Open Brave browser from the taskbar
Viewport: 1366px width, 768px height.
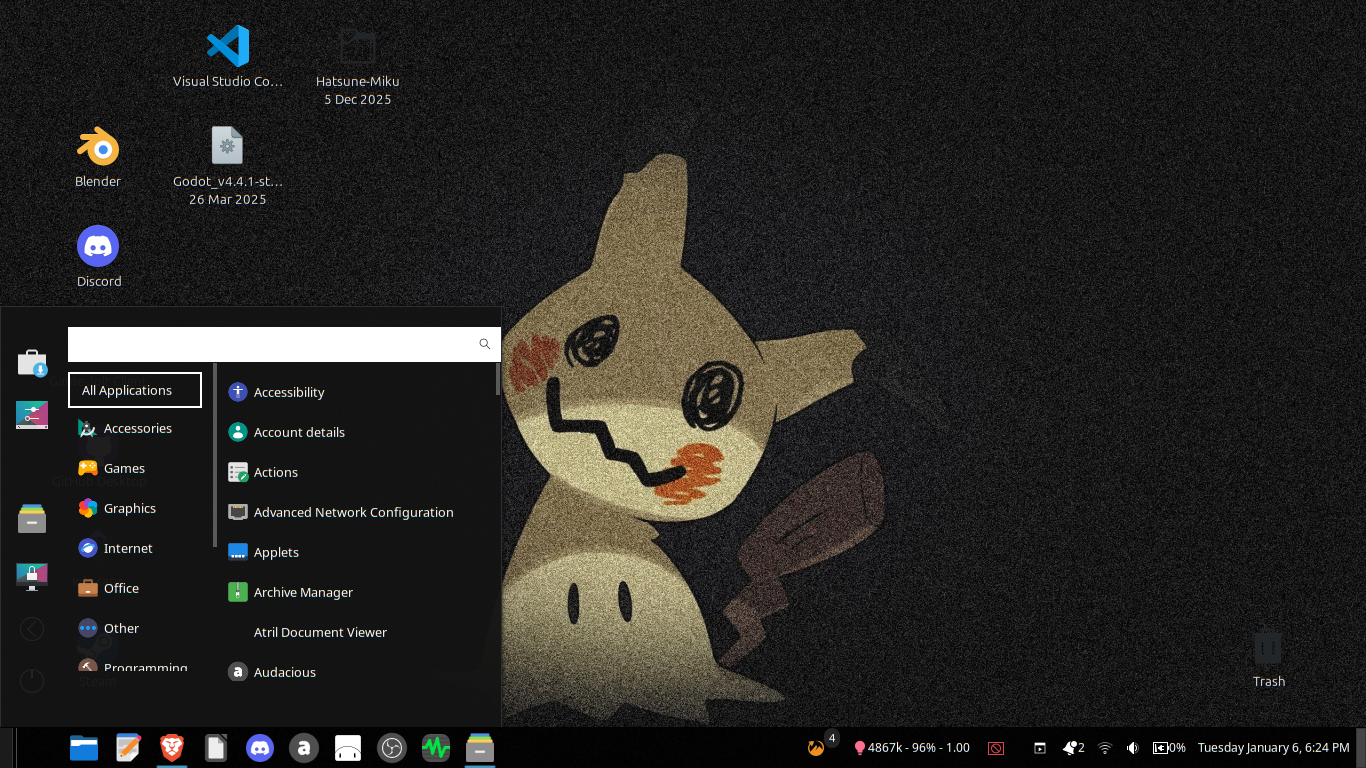172,747
